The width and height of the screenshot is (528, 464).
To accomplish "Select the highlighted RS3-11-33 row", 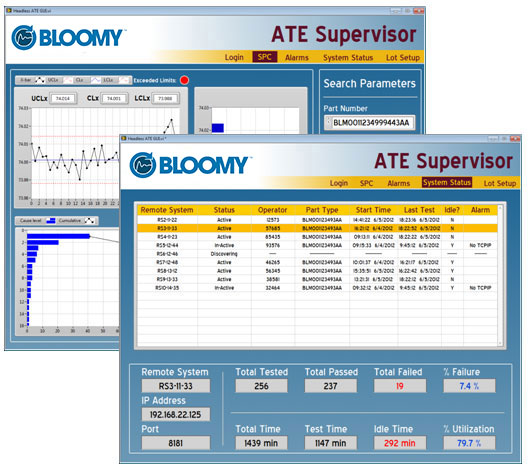I will [317, 228].
